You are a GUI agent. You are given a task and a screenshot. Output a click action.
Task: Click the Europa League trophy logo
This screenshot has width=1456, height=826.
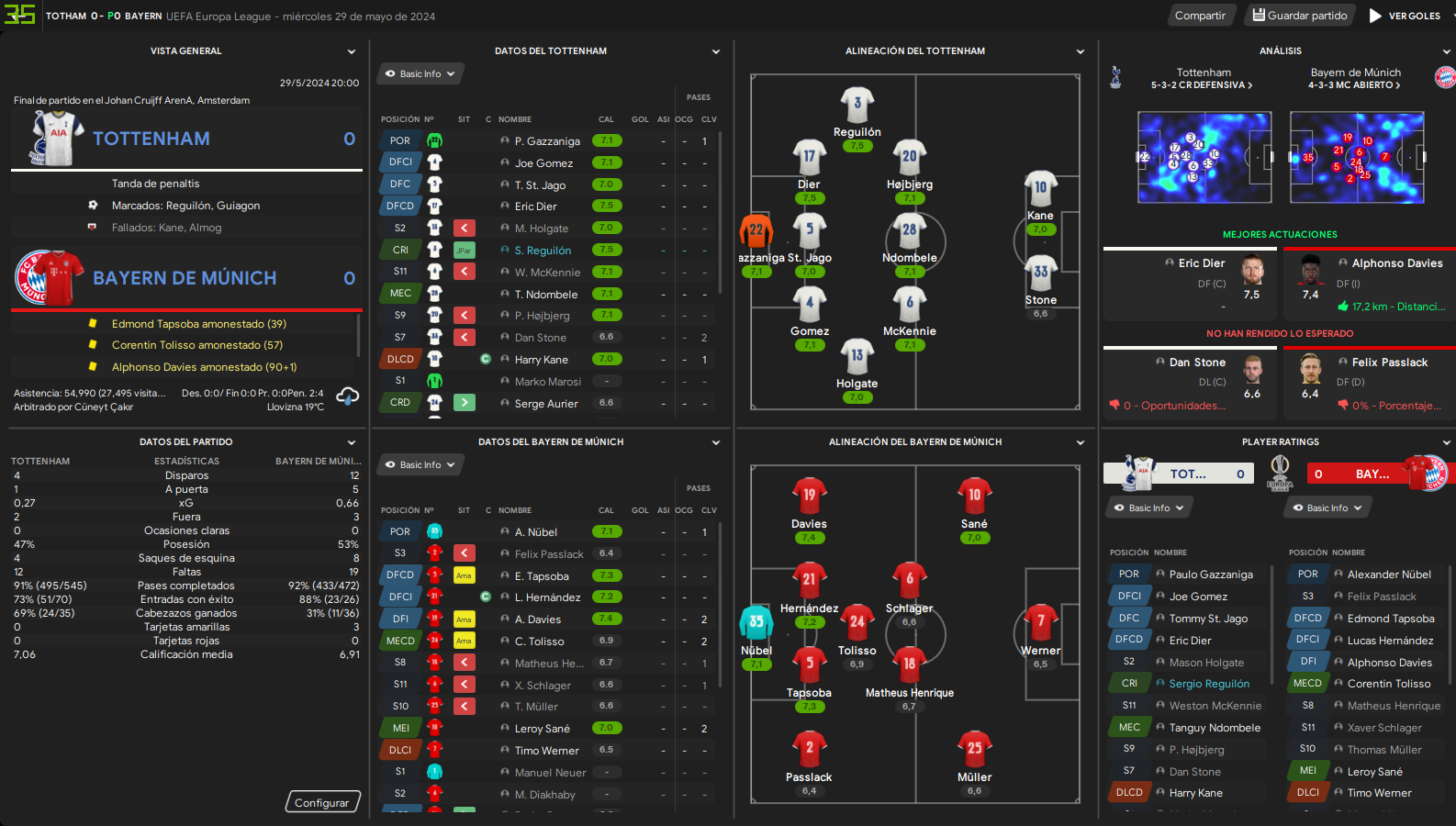(x=1280, y=473)
